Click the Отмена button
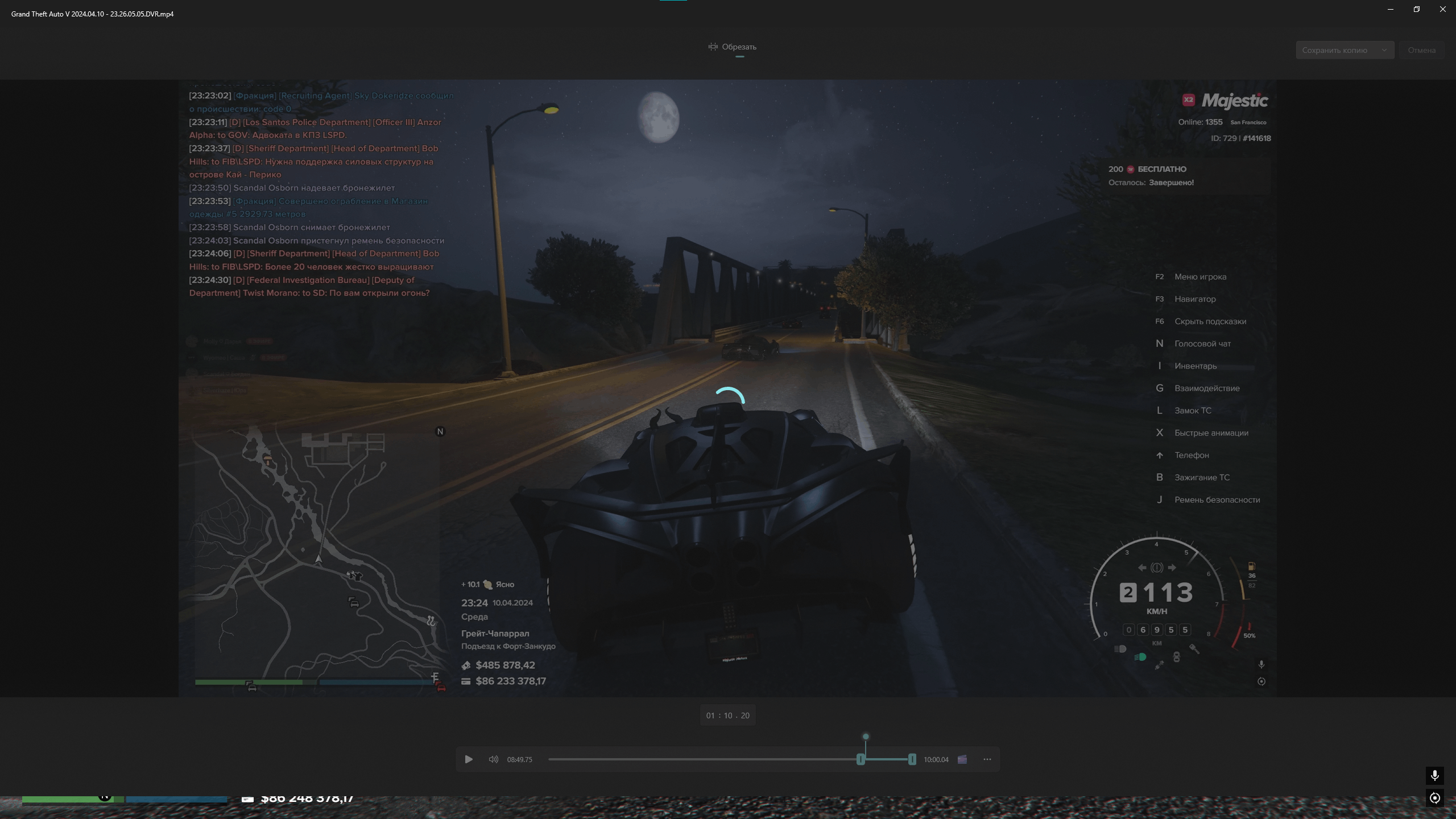The image size is (1456, 819). (1421, 50)
